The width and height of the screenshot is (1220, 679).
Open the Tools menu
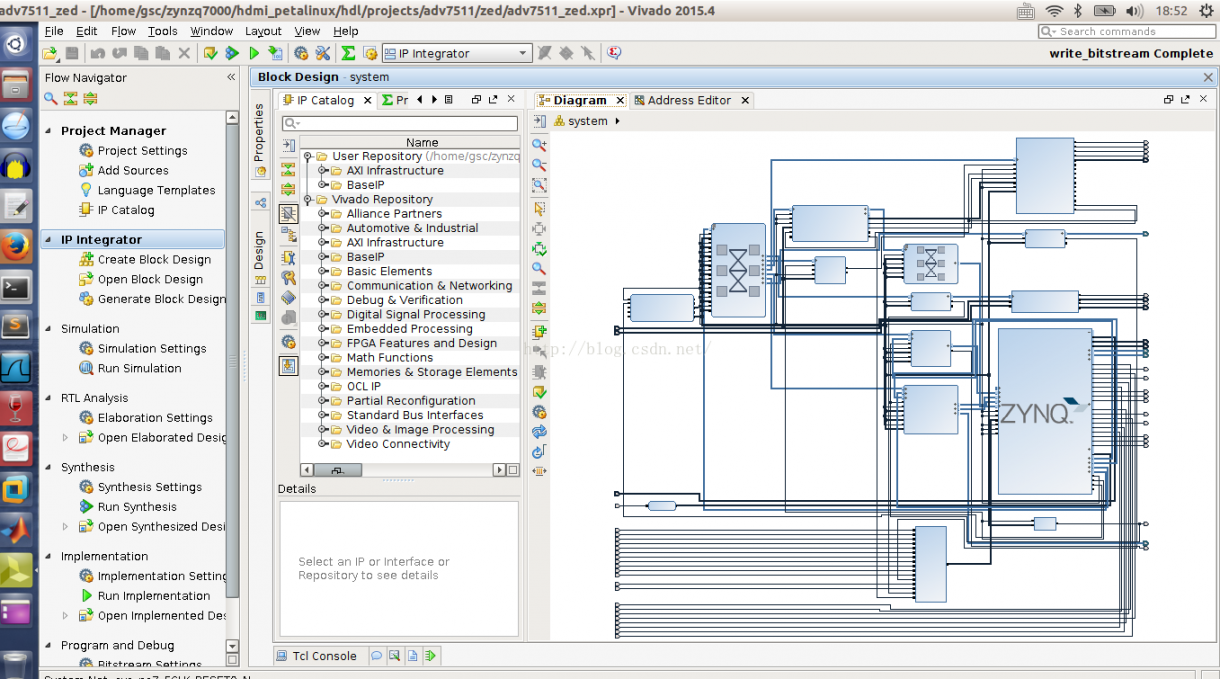pos(162,31)
